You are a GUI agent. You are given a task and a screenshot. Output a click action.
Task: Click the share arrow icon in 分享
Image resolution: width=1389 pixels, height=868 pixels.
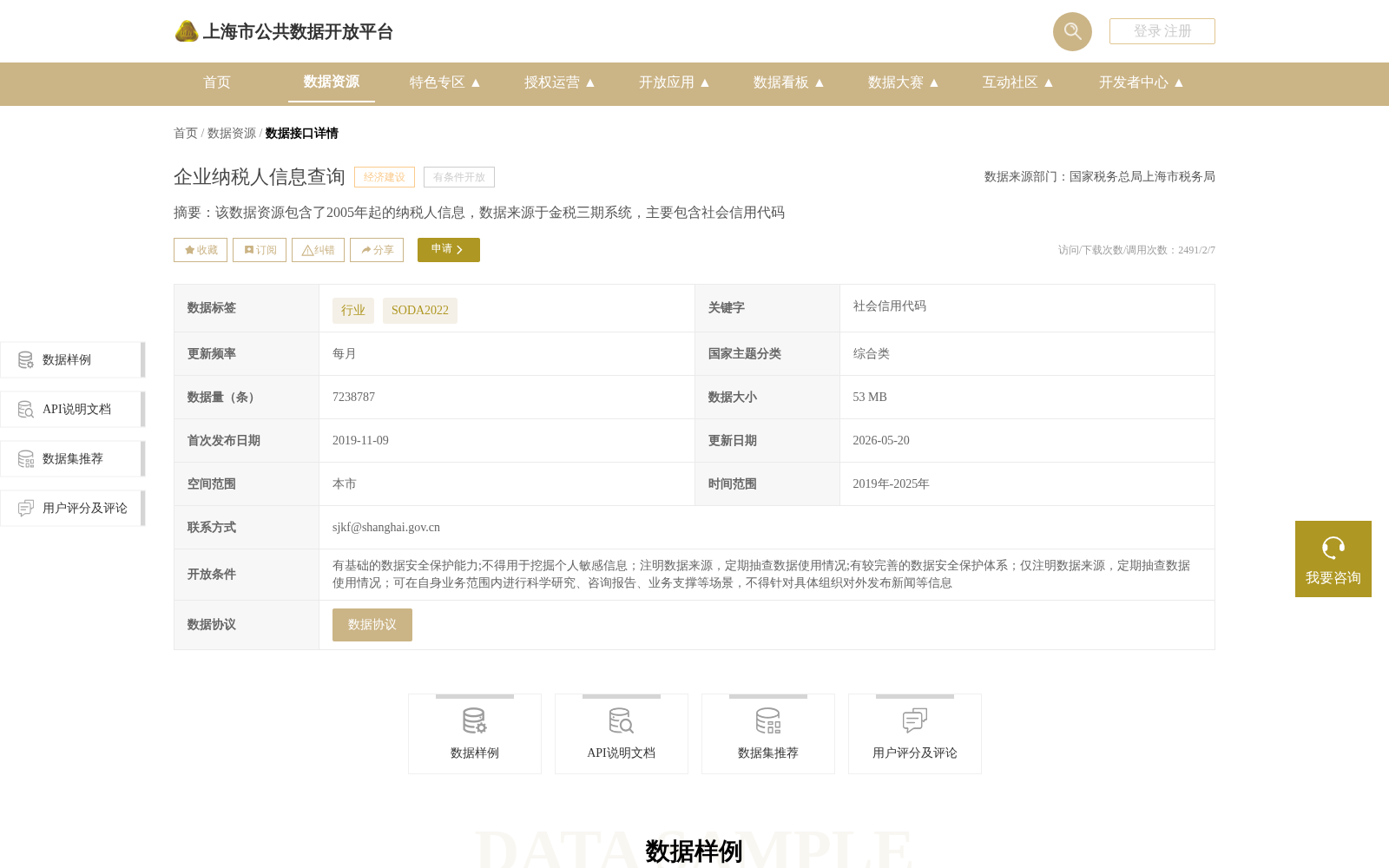(366, 250)
